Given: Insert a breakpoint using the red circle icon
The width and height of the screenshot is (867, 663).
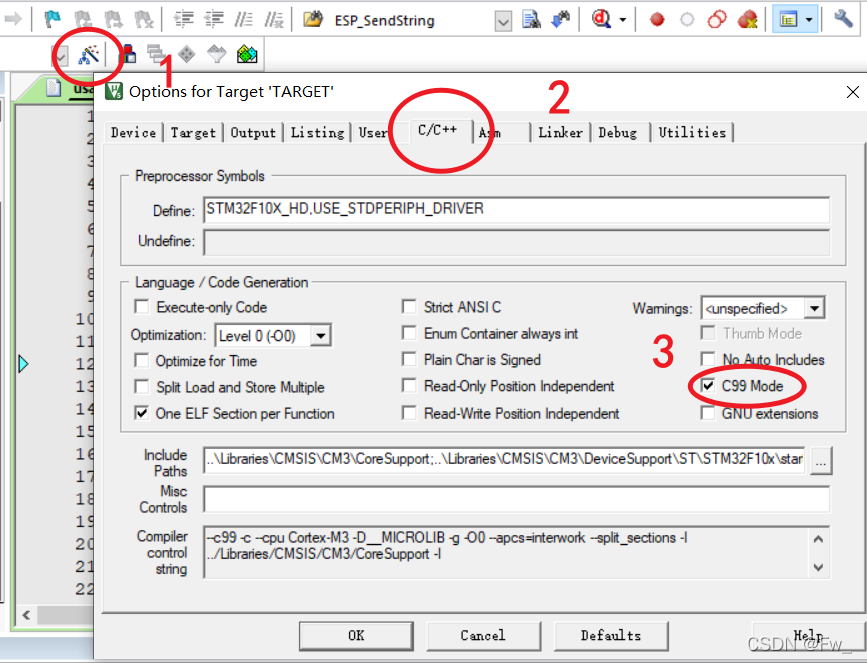Looking at the screenshot, I should 656,17.
